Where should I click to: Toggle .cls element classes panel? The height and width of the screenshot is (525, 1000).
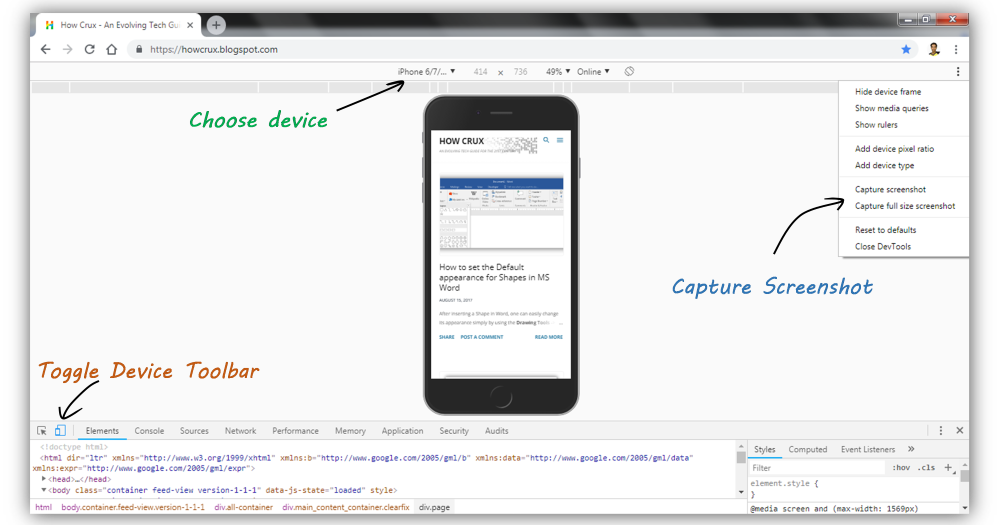coord(926,468)
